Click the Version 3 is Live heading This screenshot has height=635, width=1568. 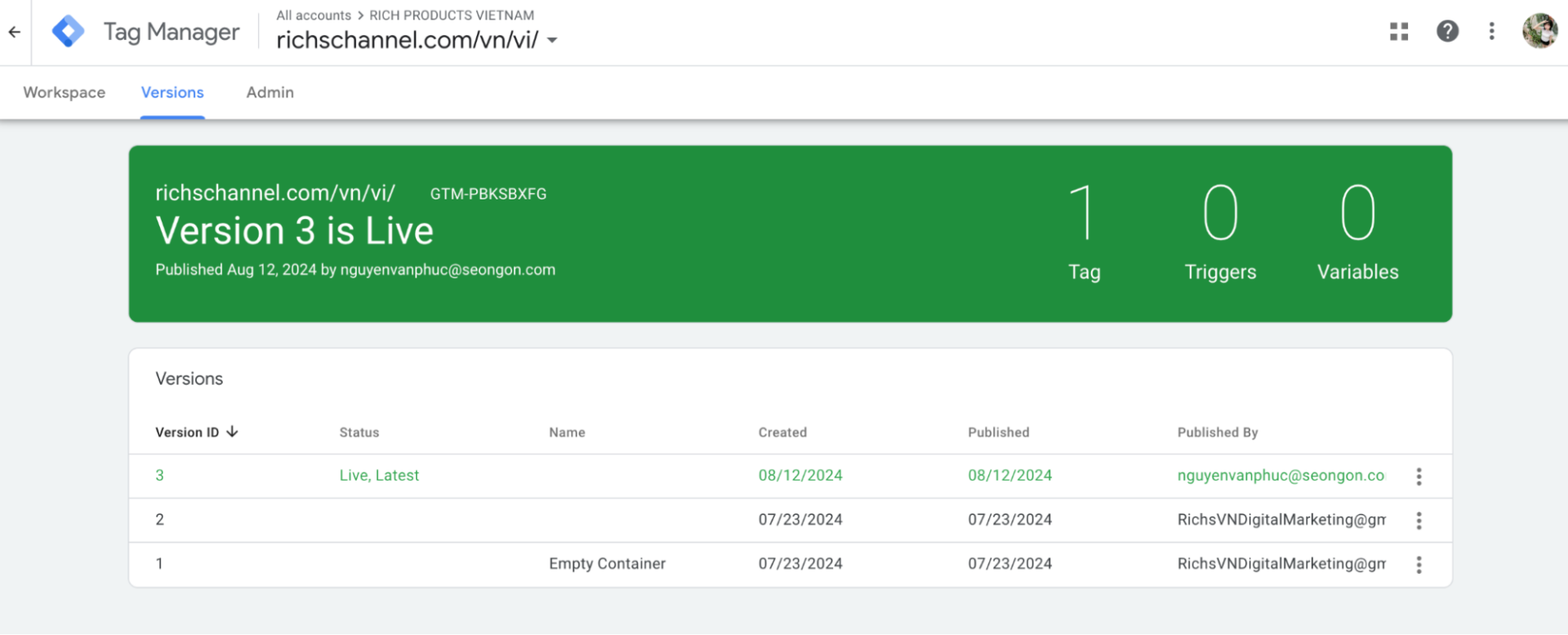(x=294, y=231)
